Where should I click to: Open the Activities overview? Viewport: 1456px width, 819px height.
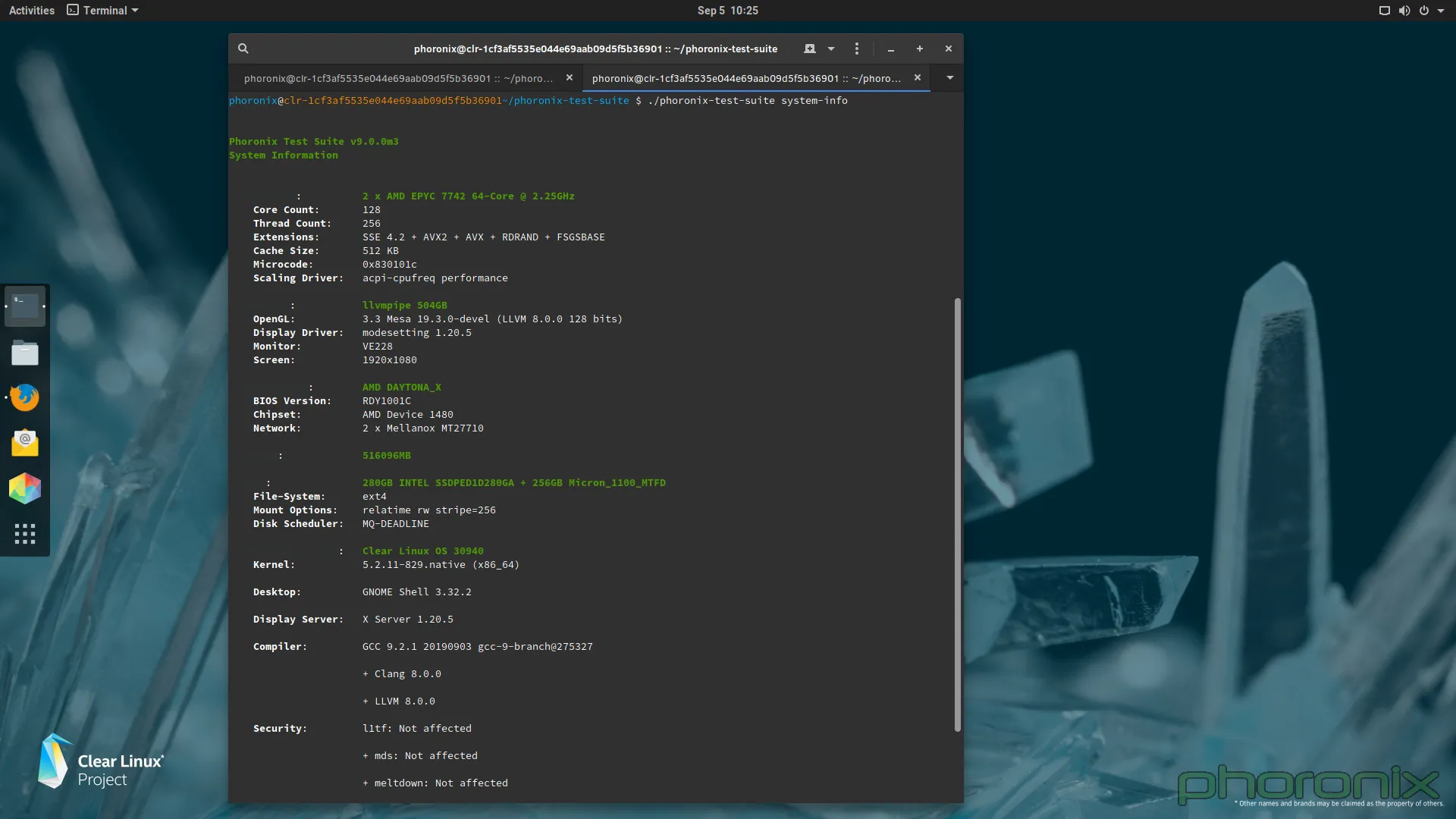pyautogui.click(x=32, y=11)
